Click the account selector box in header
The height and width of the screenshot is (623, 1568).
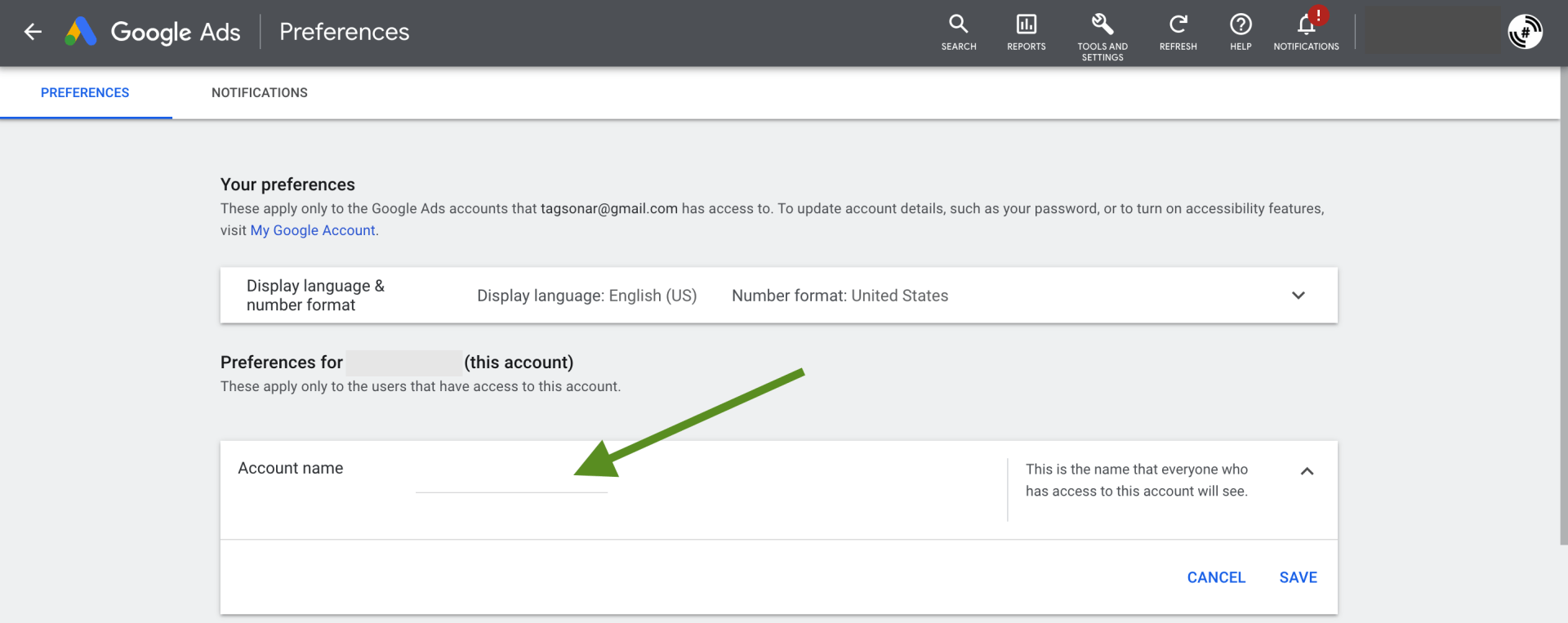[x=1432, y=32]
